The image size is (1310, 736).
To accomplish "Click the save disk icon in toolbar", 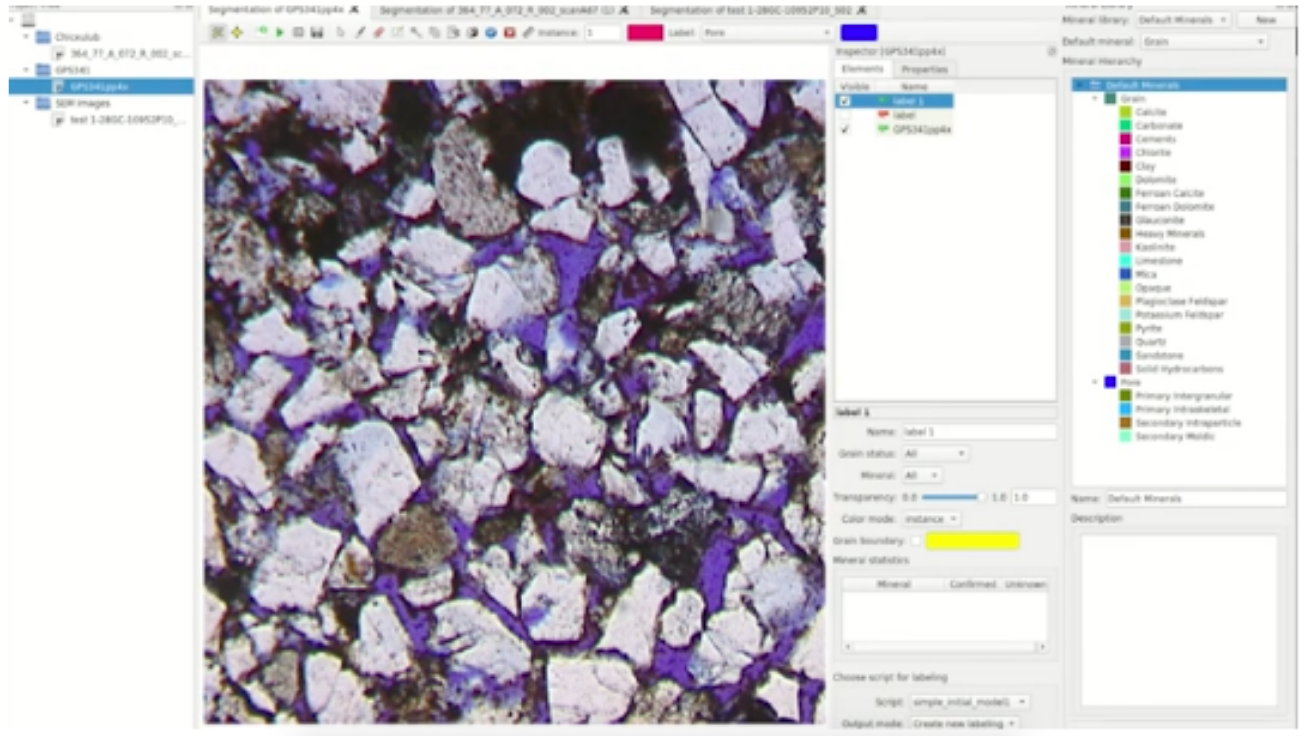I will tap(316, 33).
